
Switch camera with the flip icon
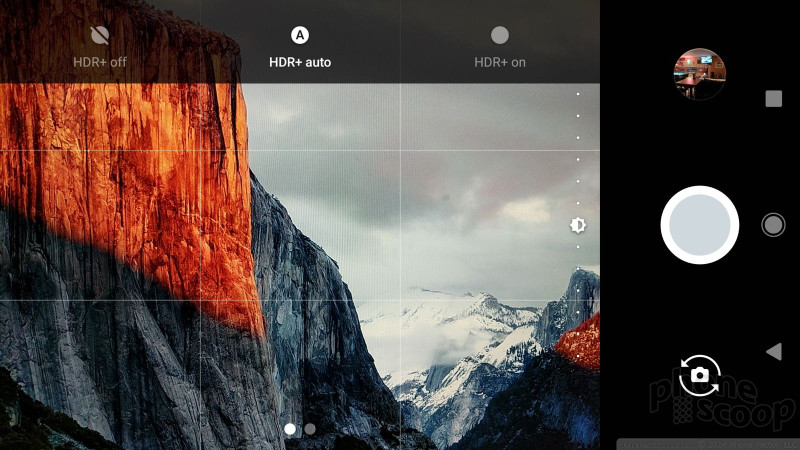[699, 376]
